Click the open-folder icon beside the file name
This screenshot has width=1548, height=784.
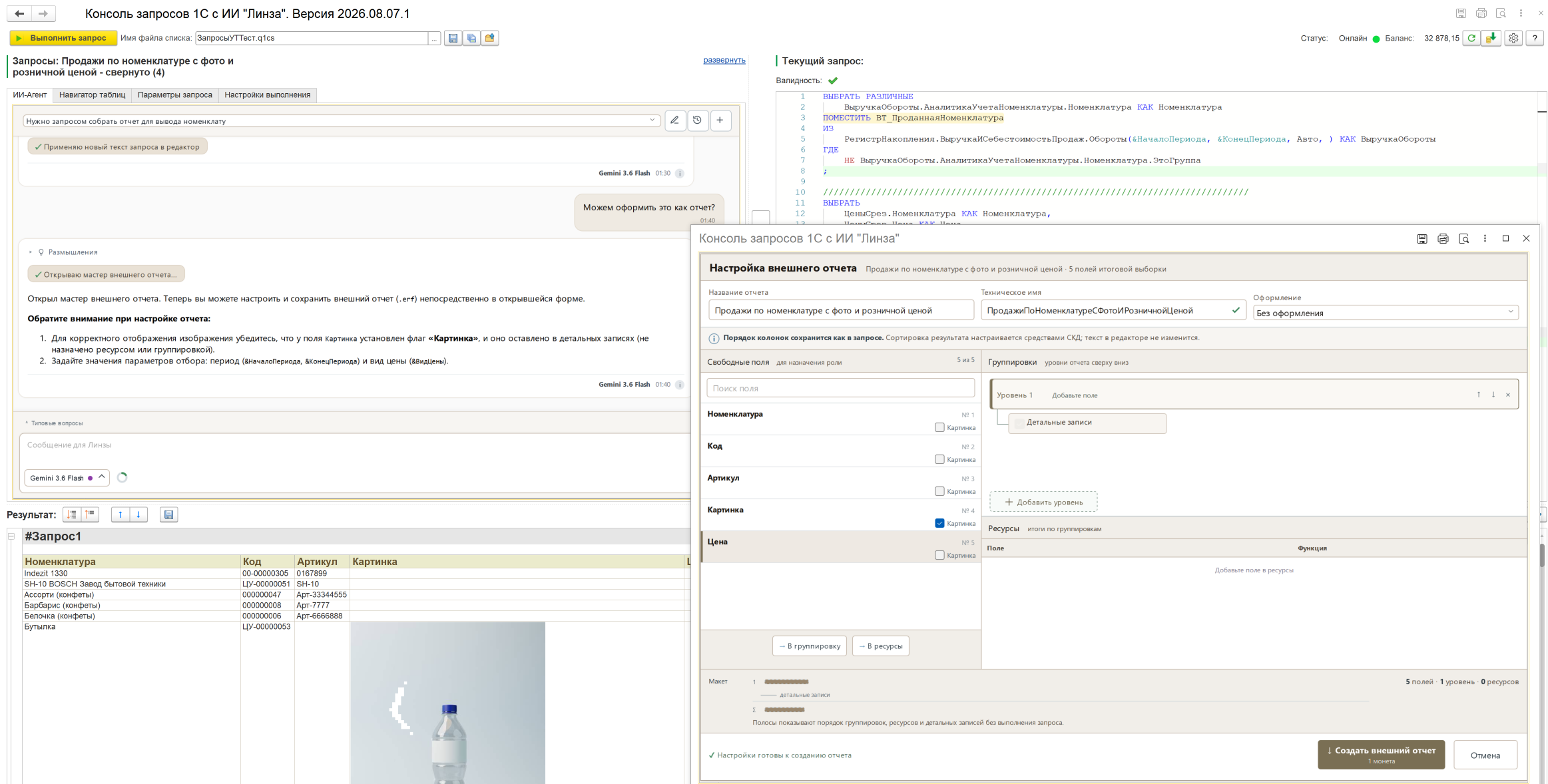coord(490,38)
